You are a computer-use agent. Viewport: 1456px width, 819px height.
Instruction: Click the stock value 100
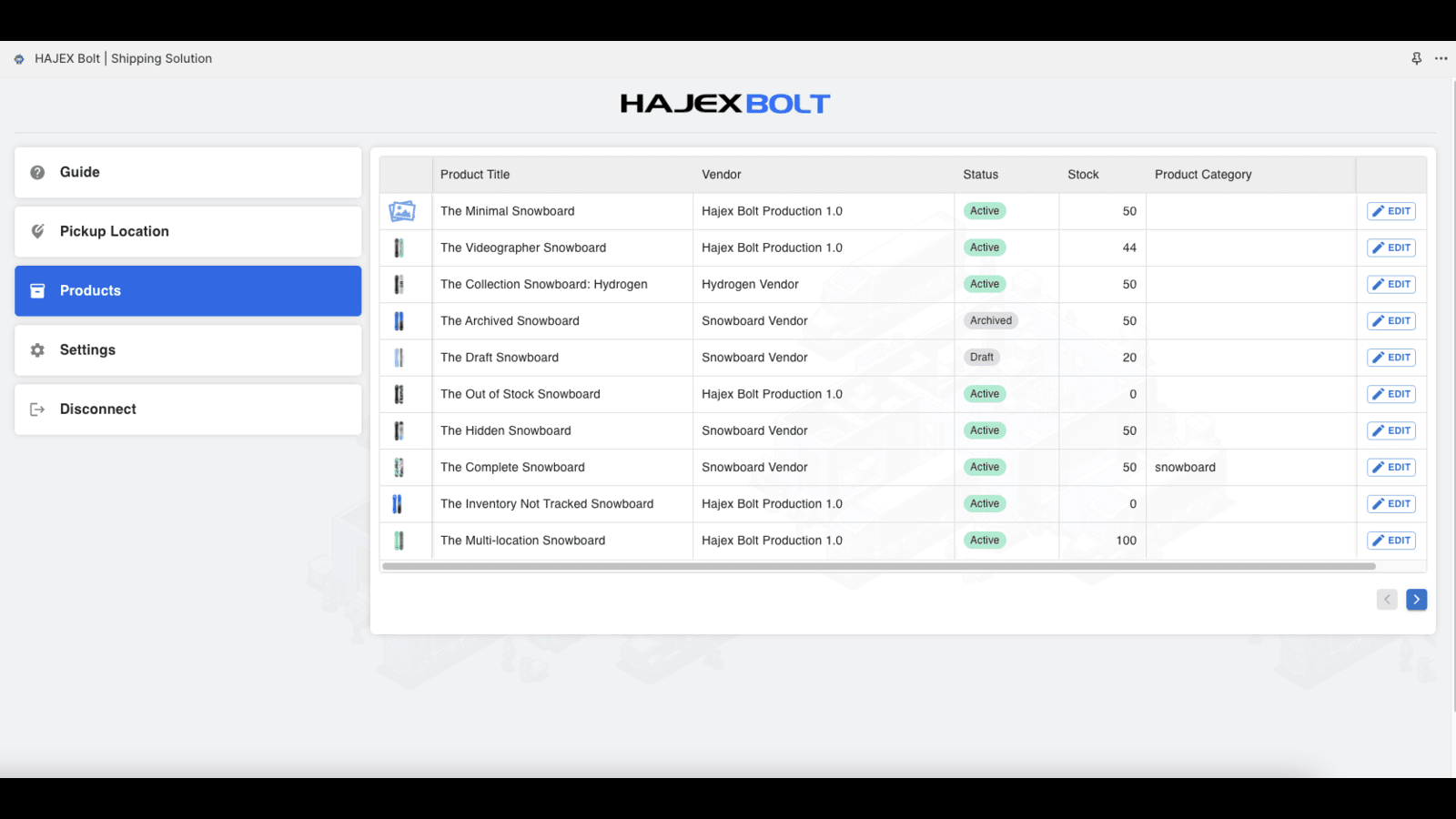click(x=1127, y=541)
